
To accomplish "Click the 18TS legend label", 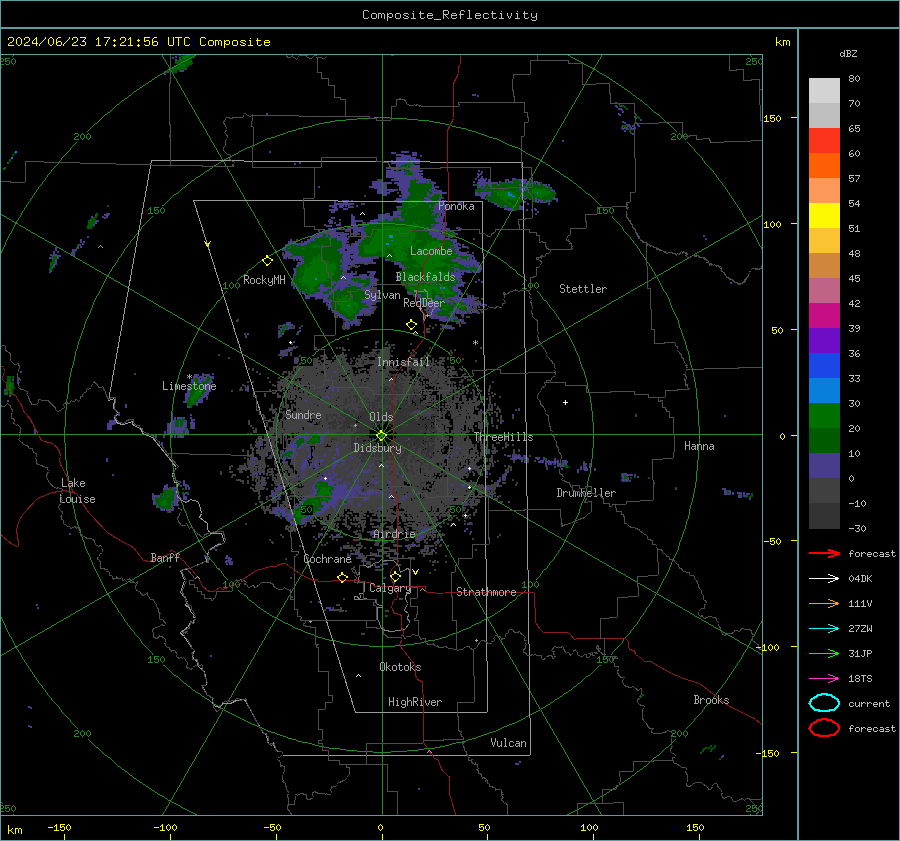I will pyautogui.click(x=860, y=679).
